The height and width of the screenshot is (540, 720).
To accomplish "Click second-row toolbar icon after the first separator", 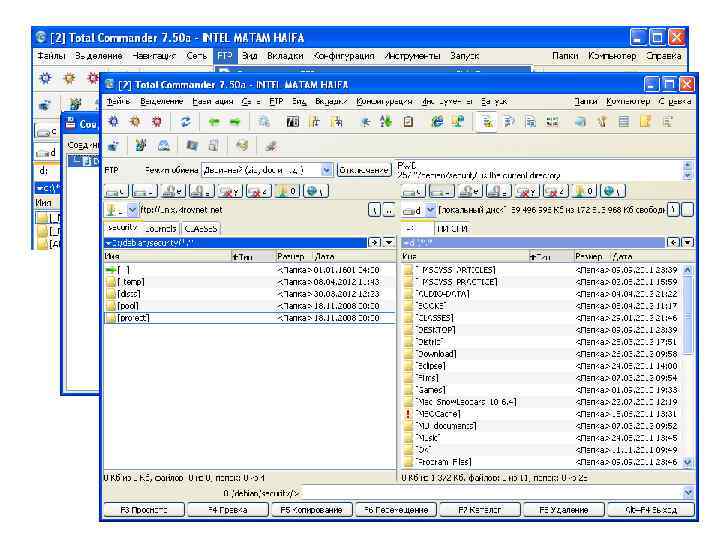I will [141, 146].
